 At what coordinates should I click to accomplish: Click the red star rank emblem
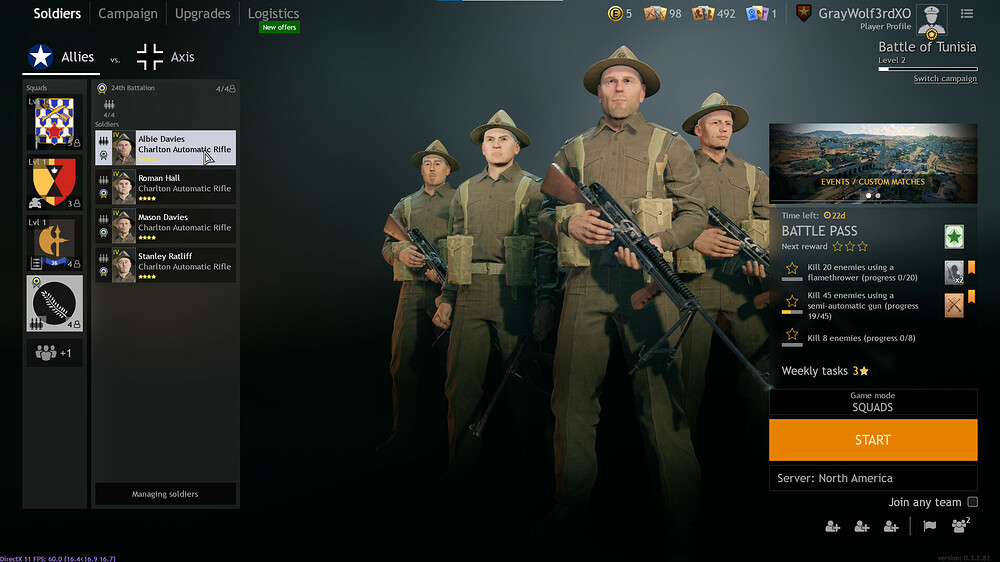pos(804,13)
